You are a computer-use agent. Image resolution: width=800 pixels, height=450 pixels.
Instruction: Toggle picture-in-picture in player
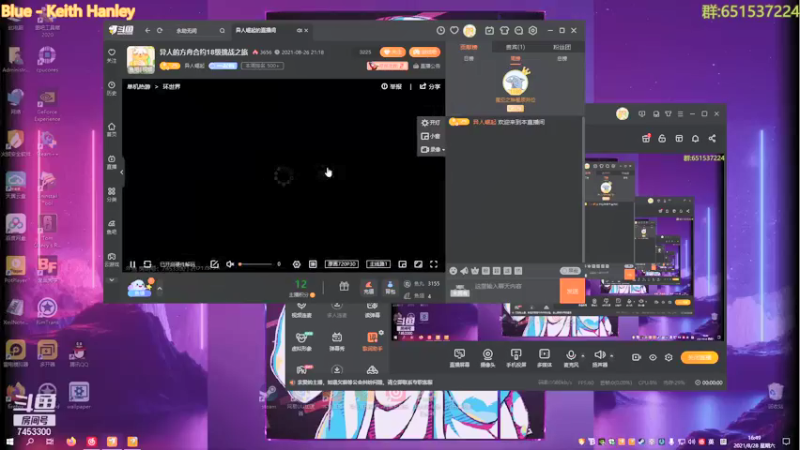pos(403,264)
